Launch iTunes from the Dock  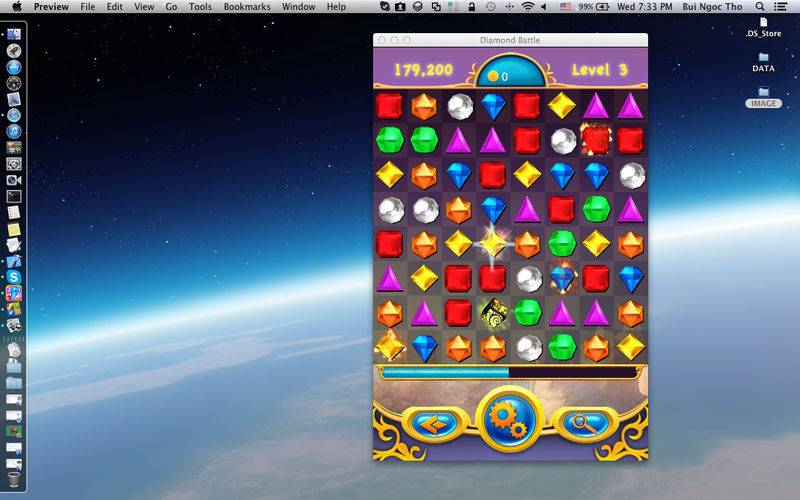(x=14, y=131)
